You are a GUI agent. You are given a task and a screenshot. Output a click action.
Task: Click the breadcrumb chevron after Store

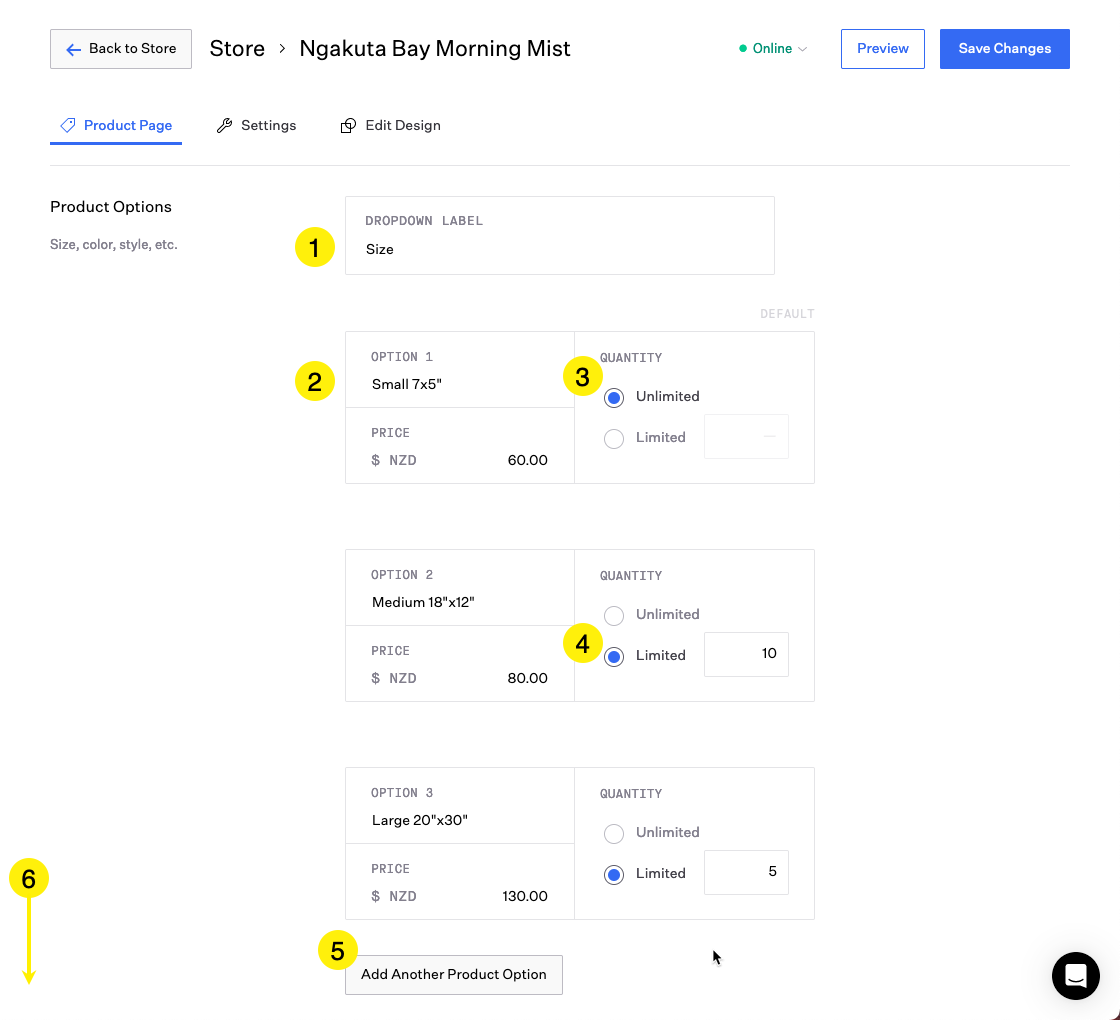tap(283, 49)
